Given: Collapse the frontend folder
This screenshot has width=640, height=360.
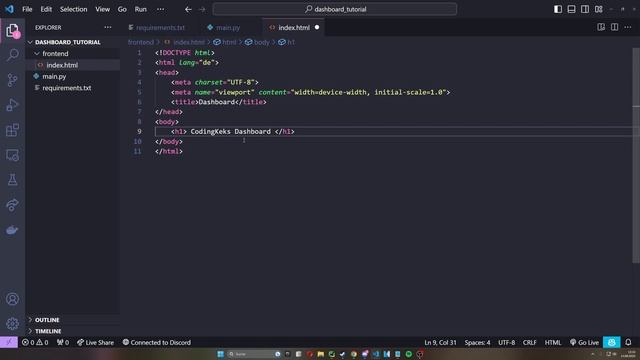Looking at the screenshot, I should pyautogui.click(x=55, y=53).
